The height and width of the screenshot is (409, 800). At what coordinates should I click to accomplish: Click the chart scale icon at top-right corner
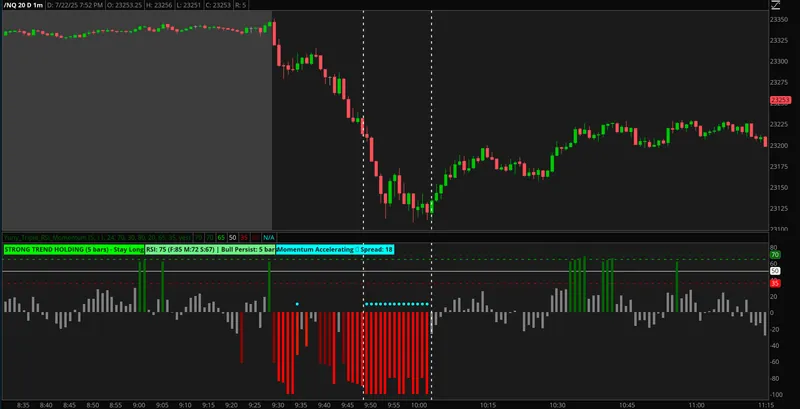click(x=776, y=5)
